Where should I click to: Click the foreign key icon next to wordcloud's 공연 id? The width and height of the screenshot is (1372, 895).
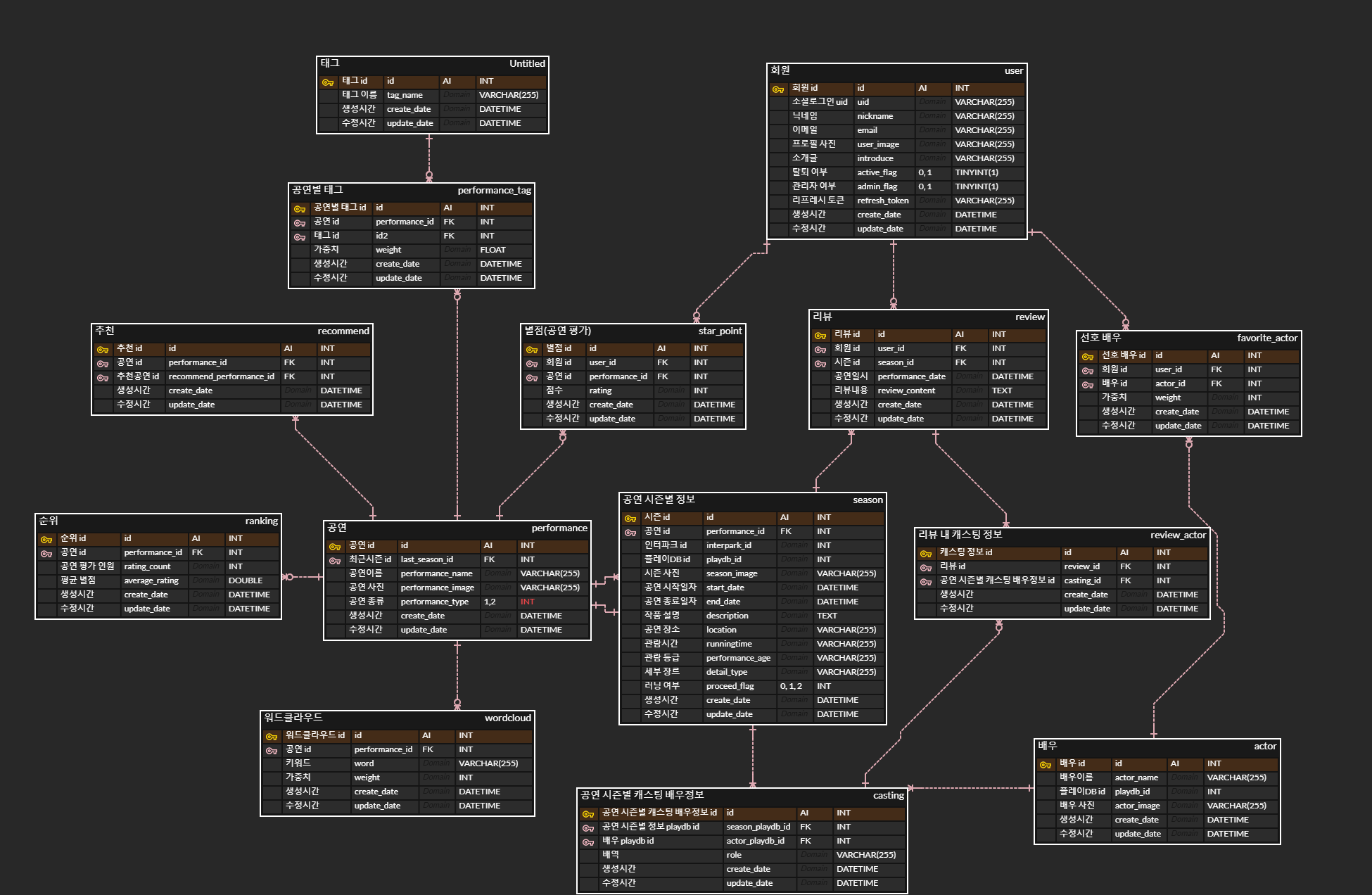272,751
